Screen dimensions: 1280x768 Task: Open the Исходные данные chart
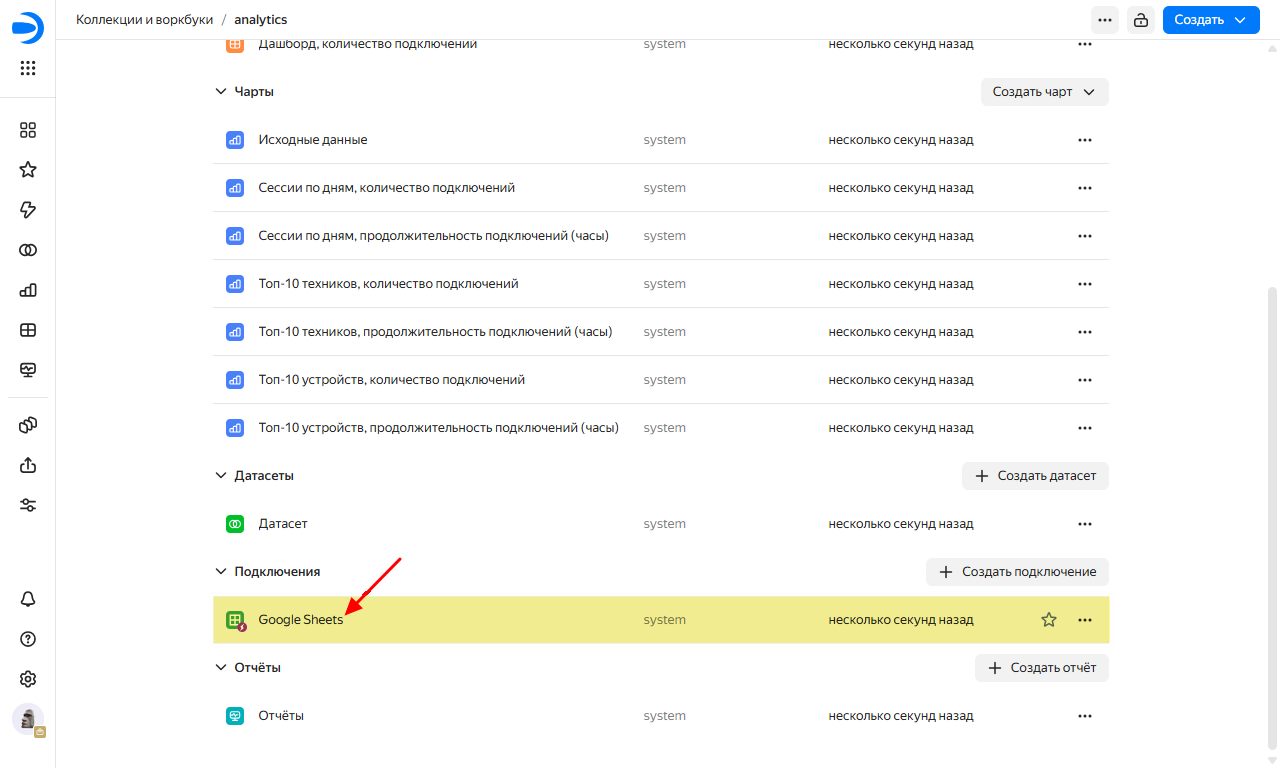[313, 140]
